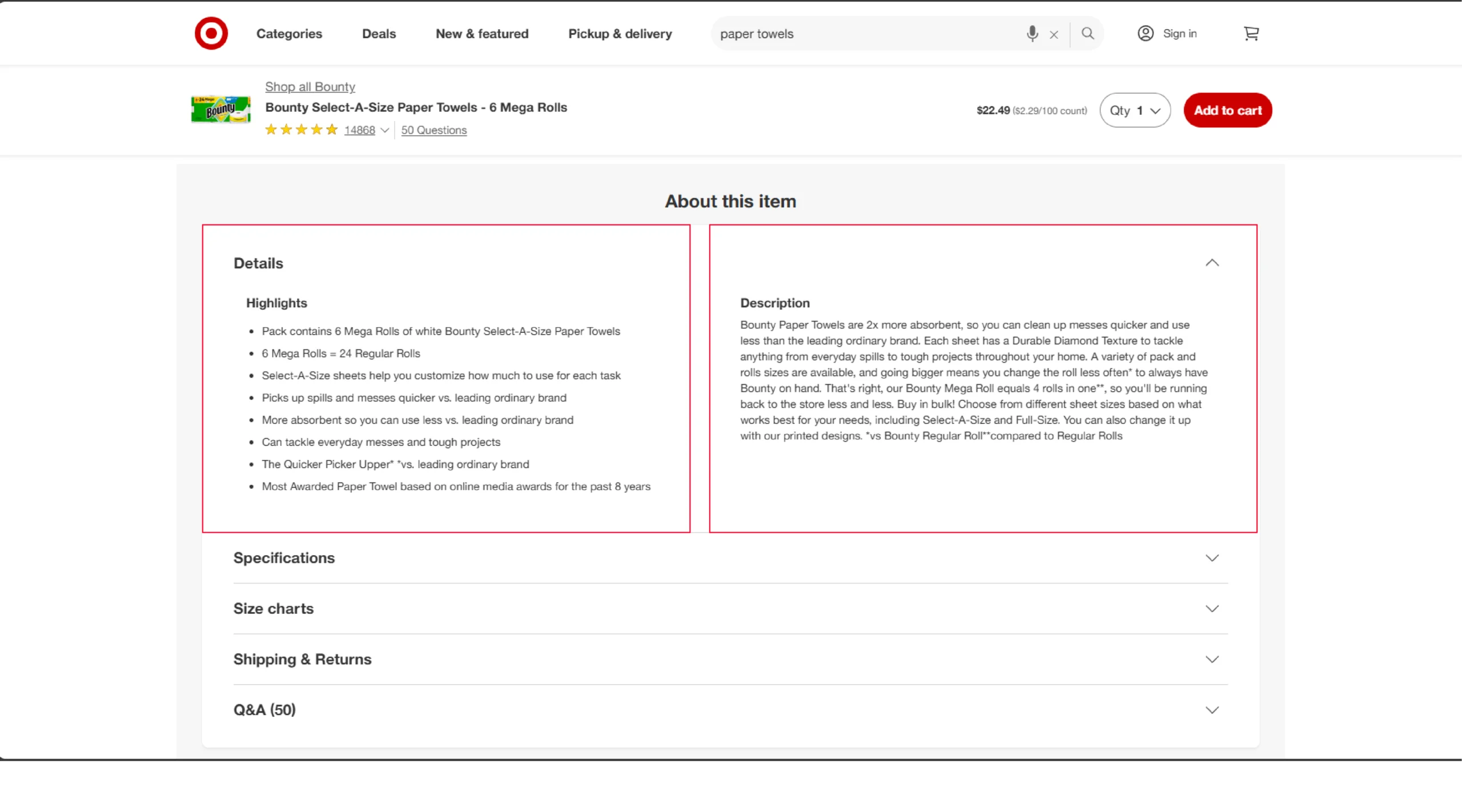Open the Qty 1 quantity dropdown
Image resolution: width=1462 pixels, height=812 pixels.
coord(1135,110)
